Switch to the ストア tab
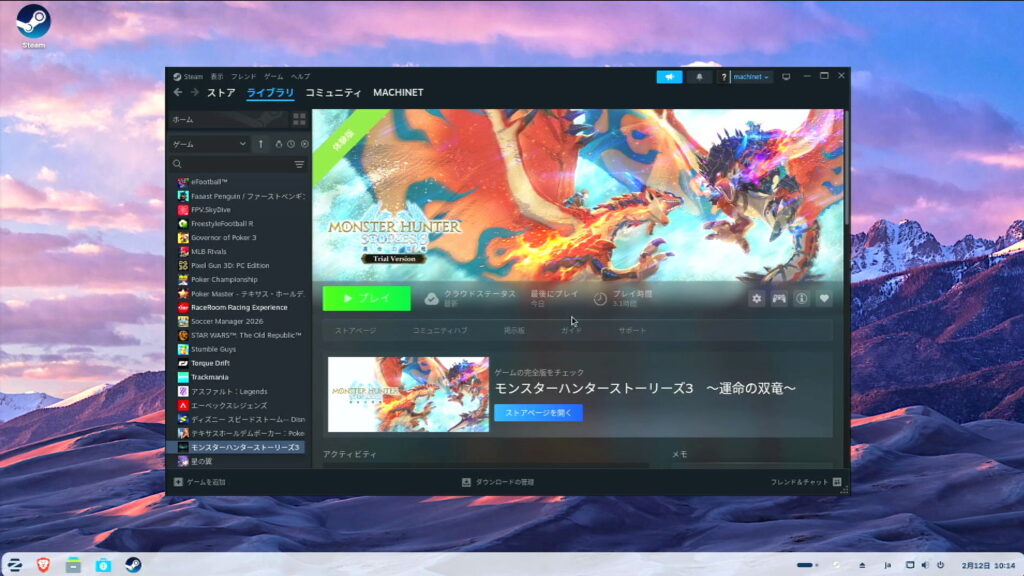The width and height of the screenshot is (1024, 576). pyautogui.click(x=221, y=93)
